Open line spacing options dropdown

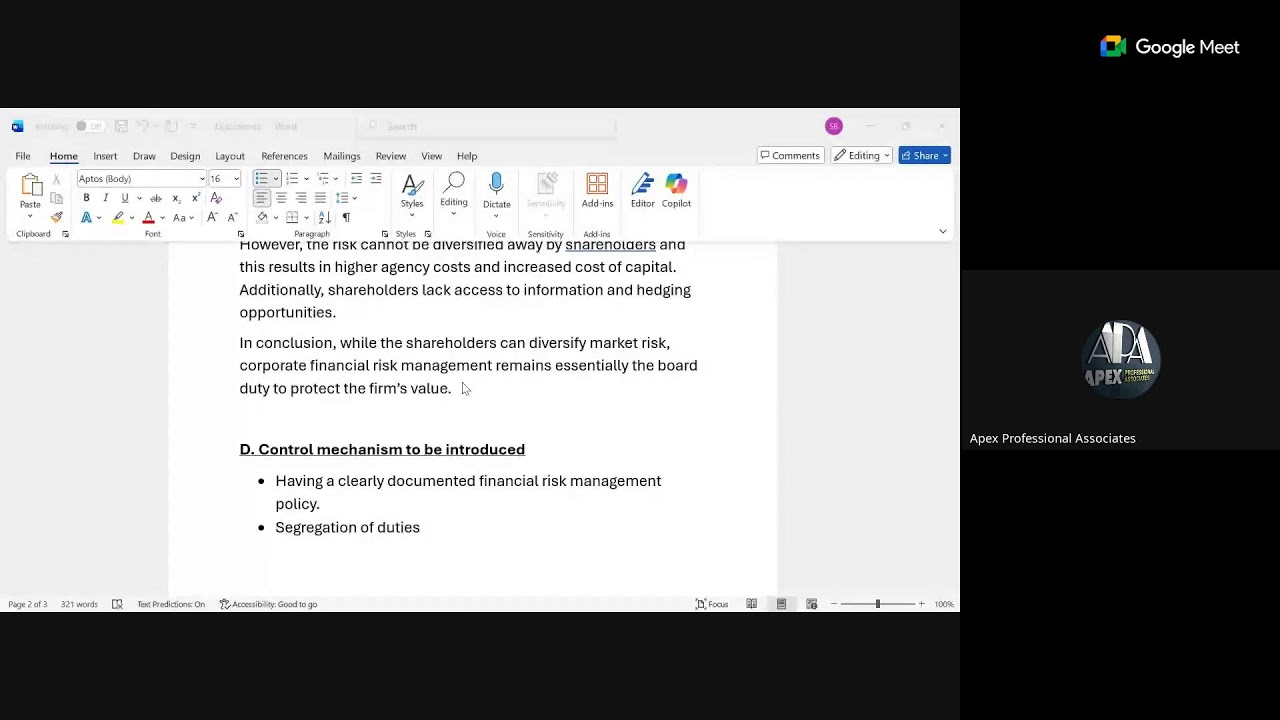[346, 198]
